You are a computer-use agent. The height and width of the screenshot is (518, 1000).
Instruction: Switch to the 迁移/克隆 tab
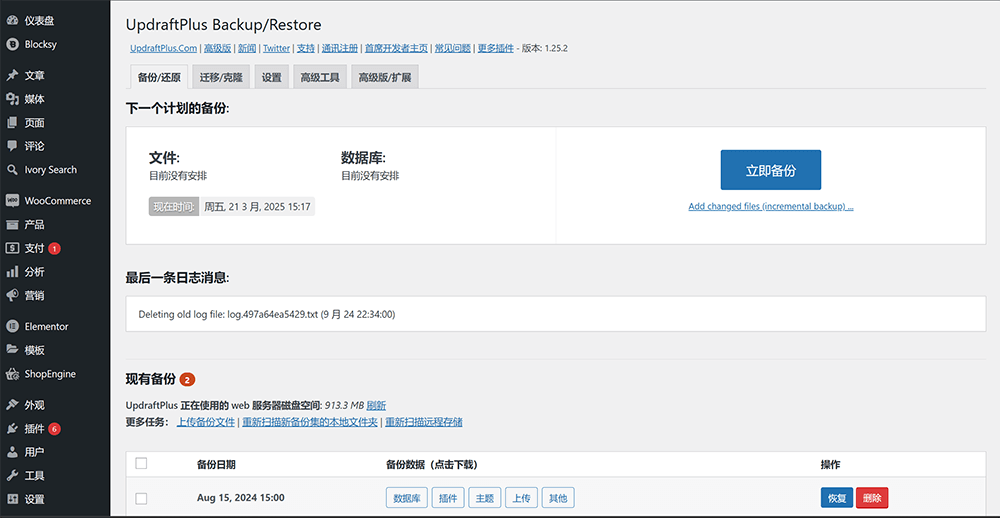221,77
